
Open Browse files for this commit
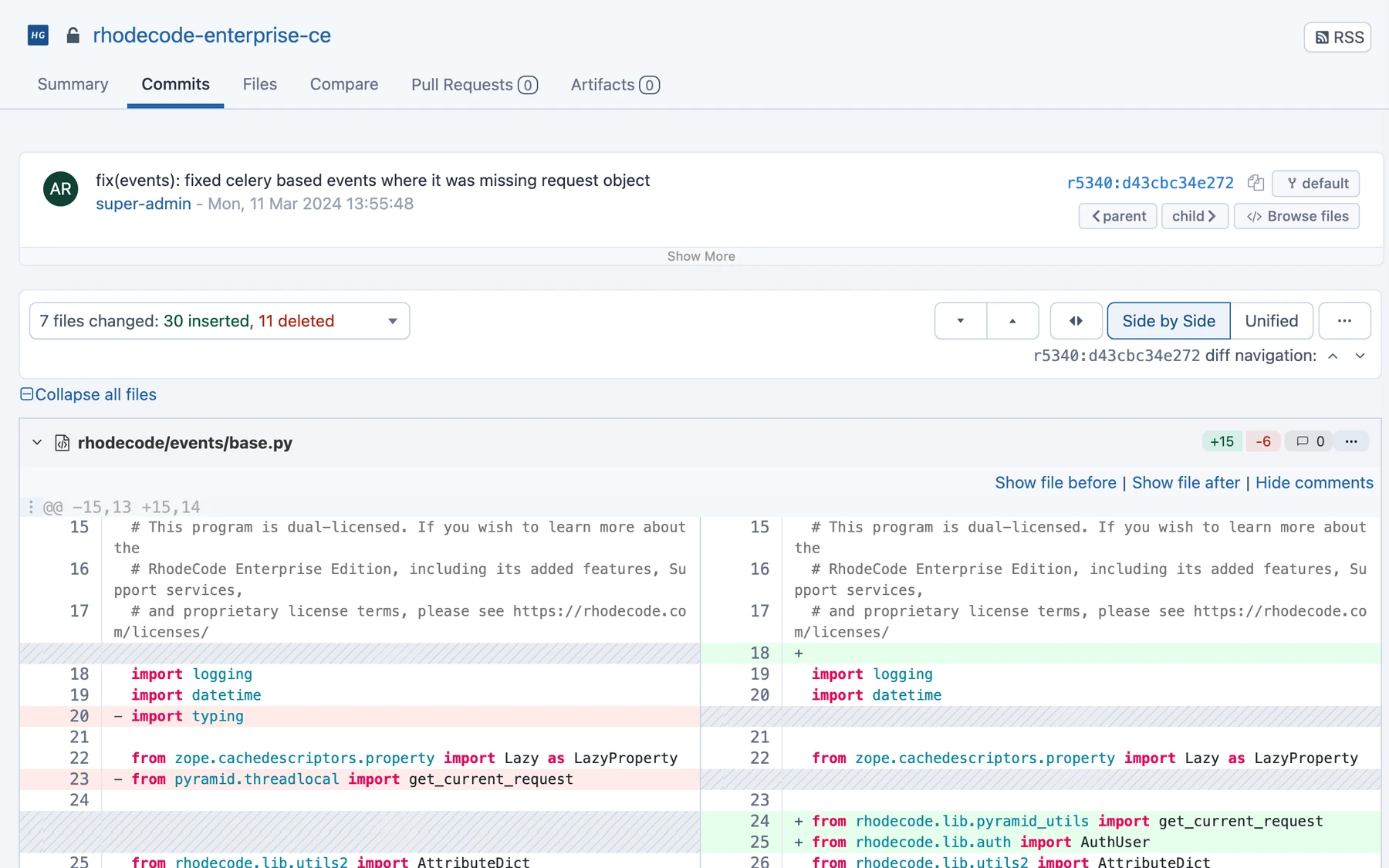tap(1296, 216)
